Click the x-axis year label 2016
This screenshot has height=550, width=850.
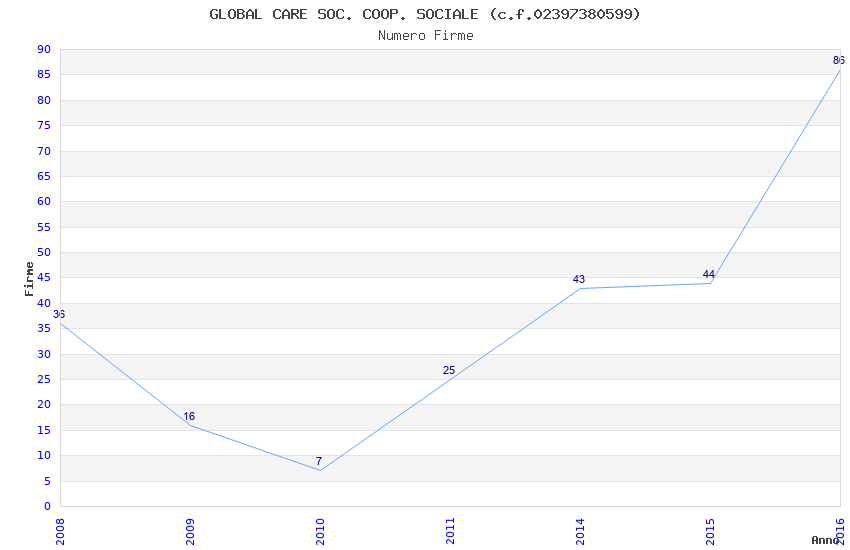point(841,531)
